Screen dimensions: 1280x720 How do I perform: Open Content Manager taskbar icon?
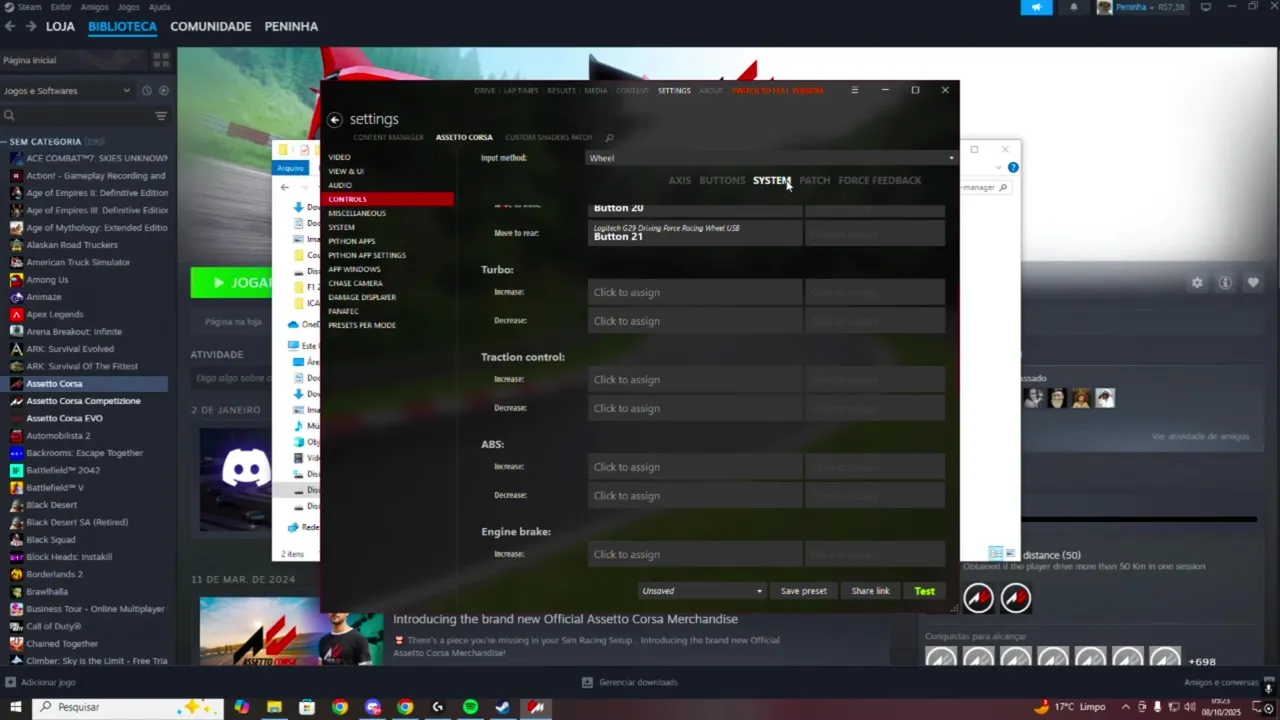click(x=536, y=707)
